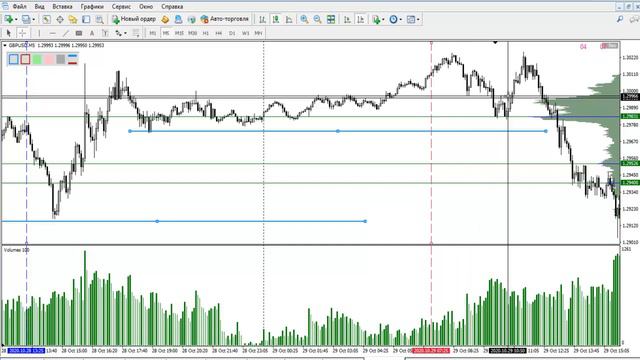Click the New Chart toolbar icon
640x360 pixels.
pos(8,19)
